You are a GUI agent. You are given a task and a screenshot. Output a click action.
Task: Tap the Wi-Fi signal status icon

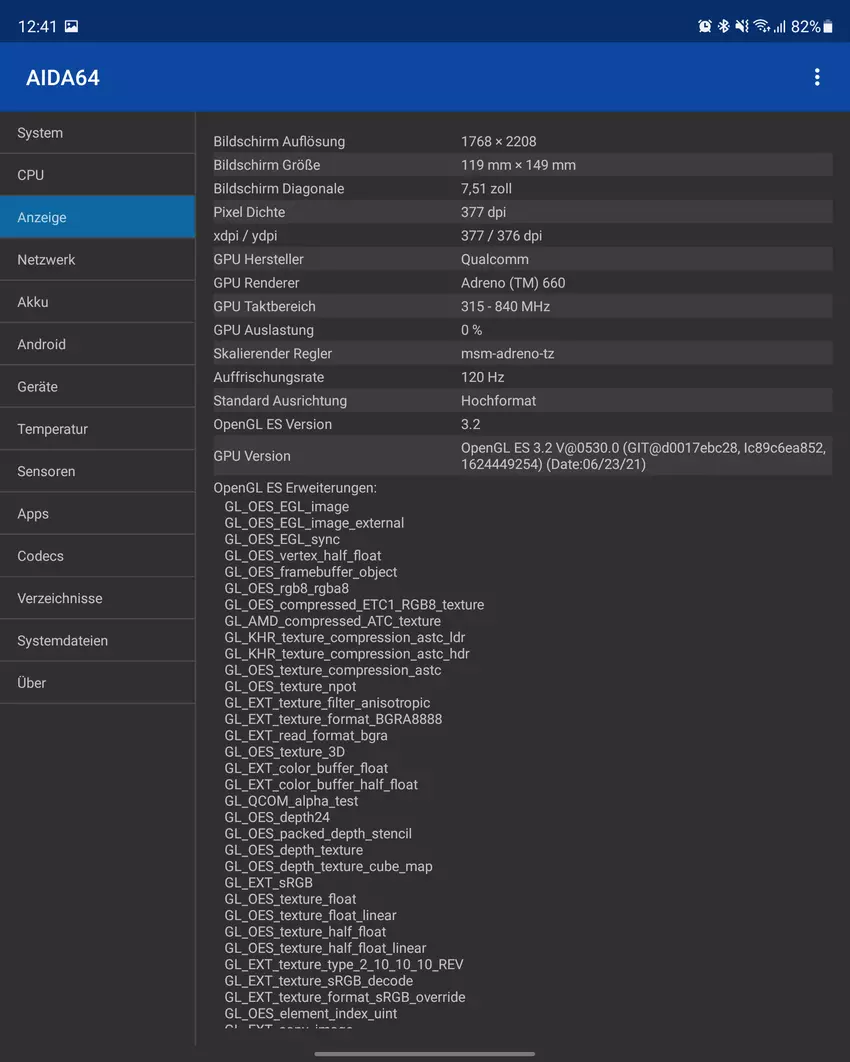pos(762,27)
